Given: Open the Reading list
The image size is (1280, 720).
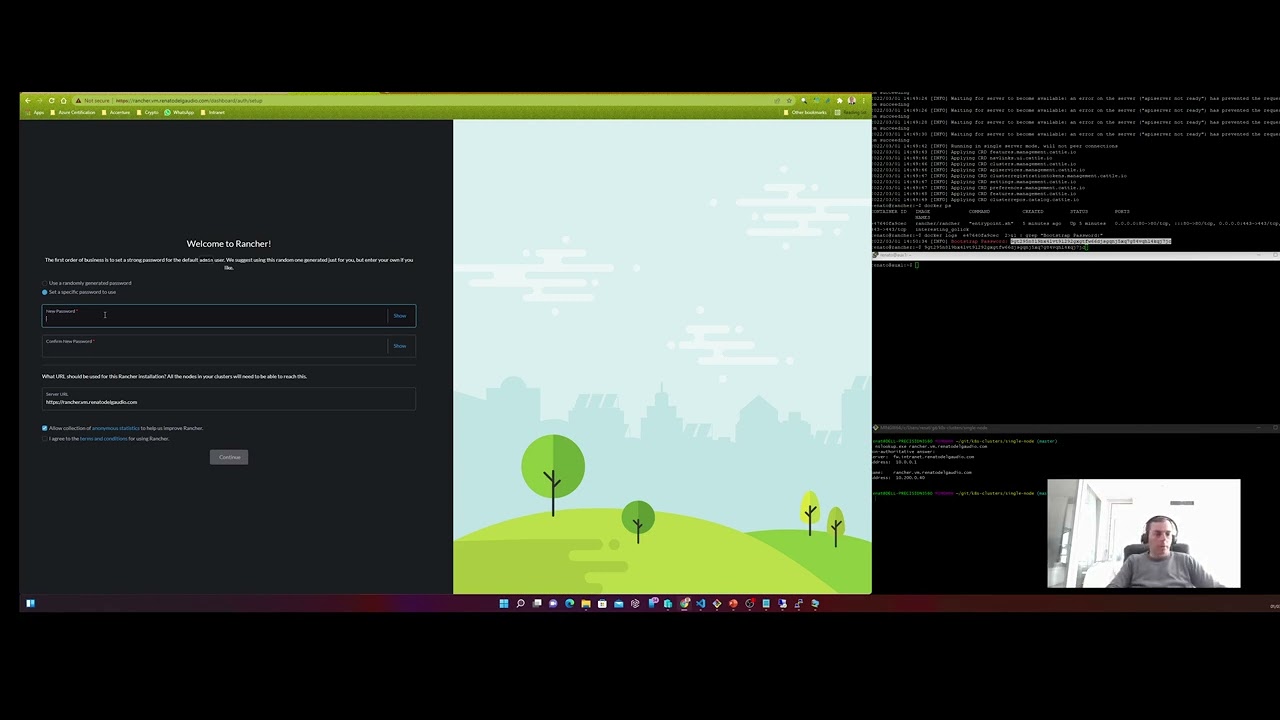Looking at the screenshot, I should [851, 112].
